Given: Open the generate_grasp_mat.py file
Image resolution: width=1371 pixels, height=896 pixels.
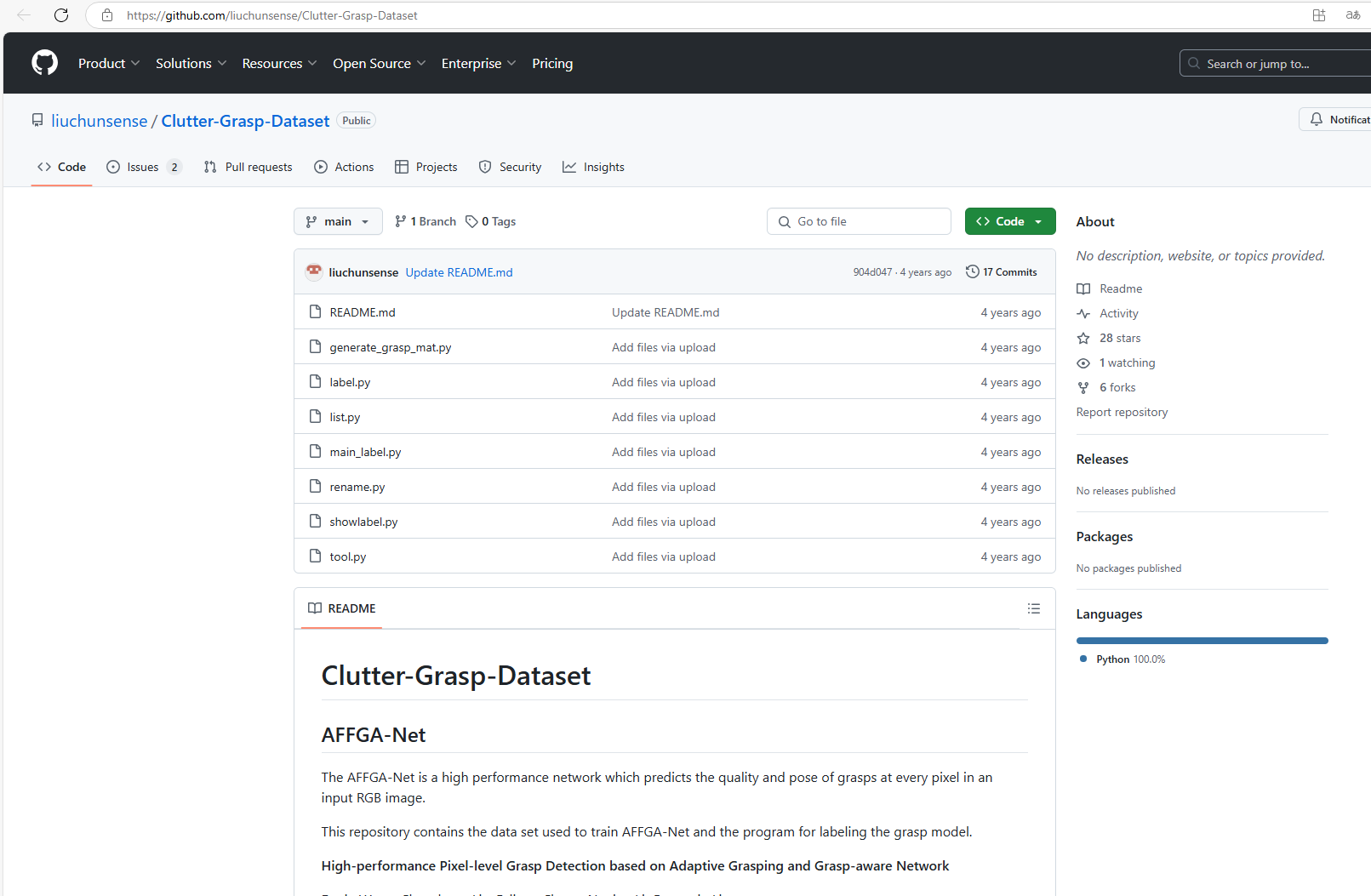Looking at the screenshot, I should 390,347.
